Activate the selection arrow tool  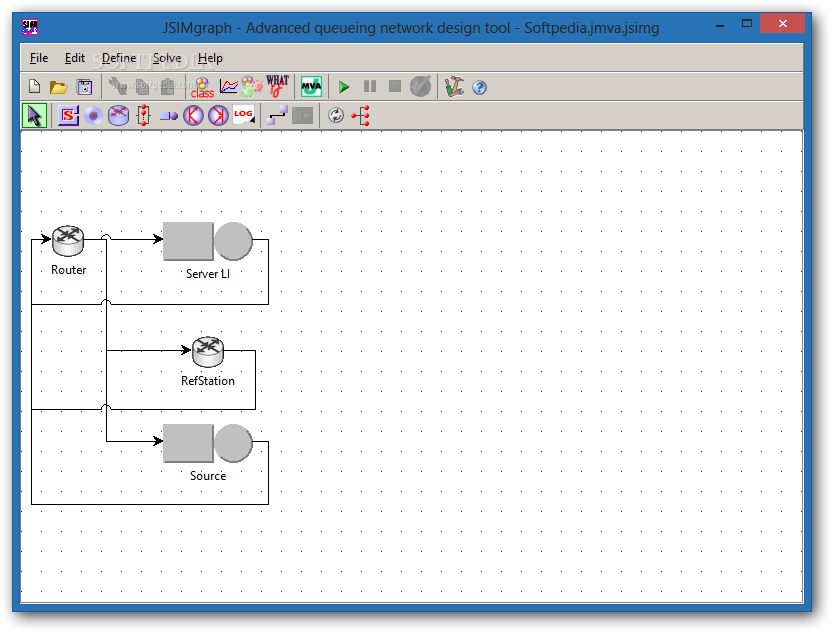coord(34,116)
